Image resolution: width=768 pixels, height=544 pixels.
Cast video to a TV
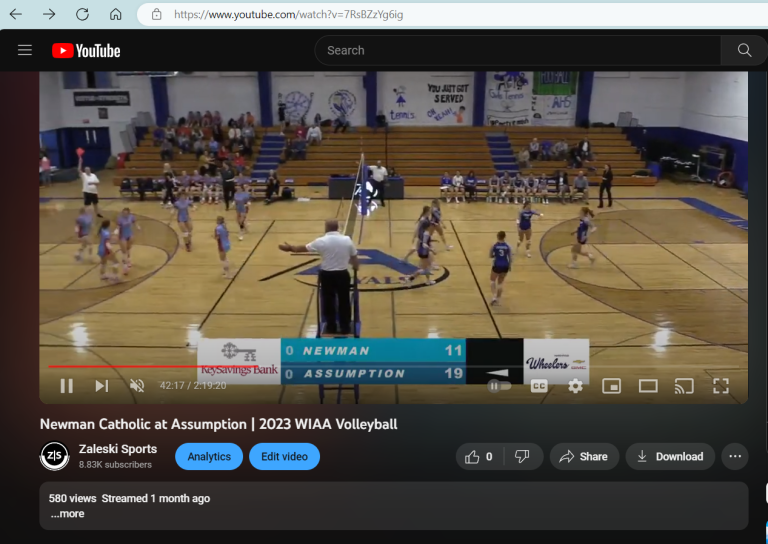coord(684,386)
